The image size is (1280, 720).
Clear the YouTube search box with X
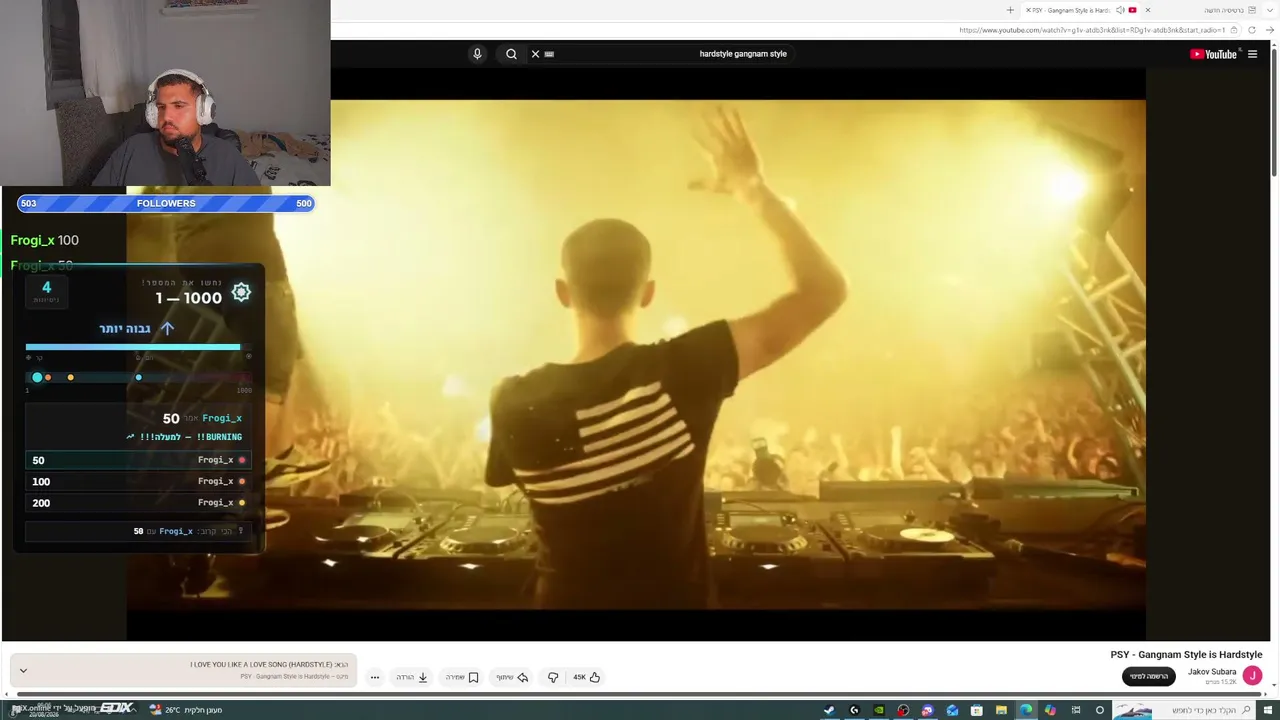click(535, 54)
